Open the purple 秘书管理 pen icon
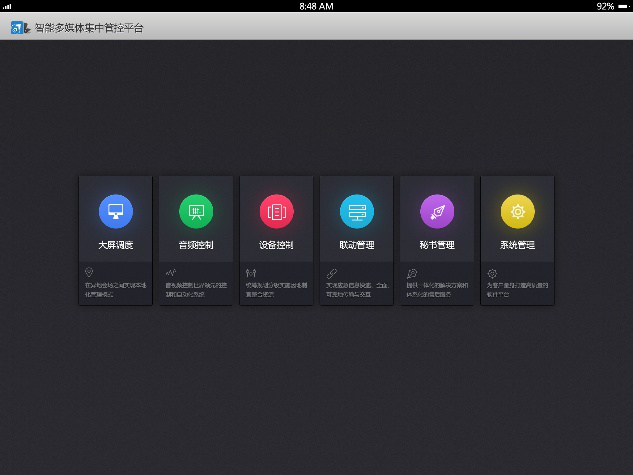Image resolution: width=633 pixels, height=475 pixels. click(x=437, y=211)
